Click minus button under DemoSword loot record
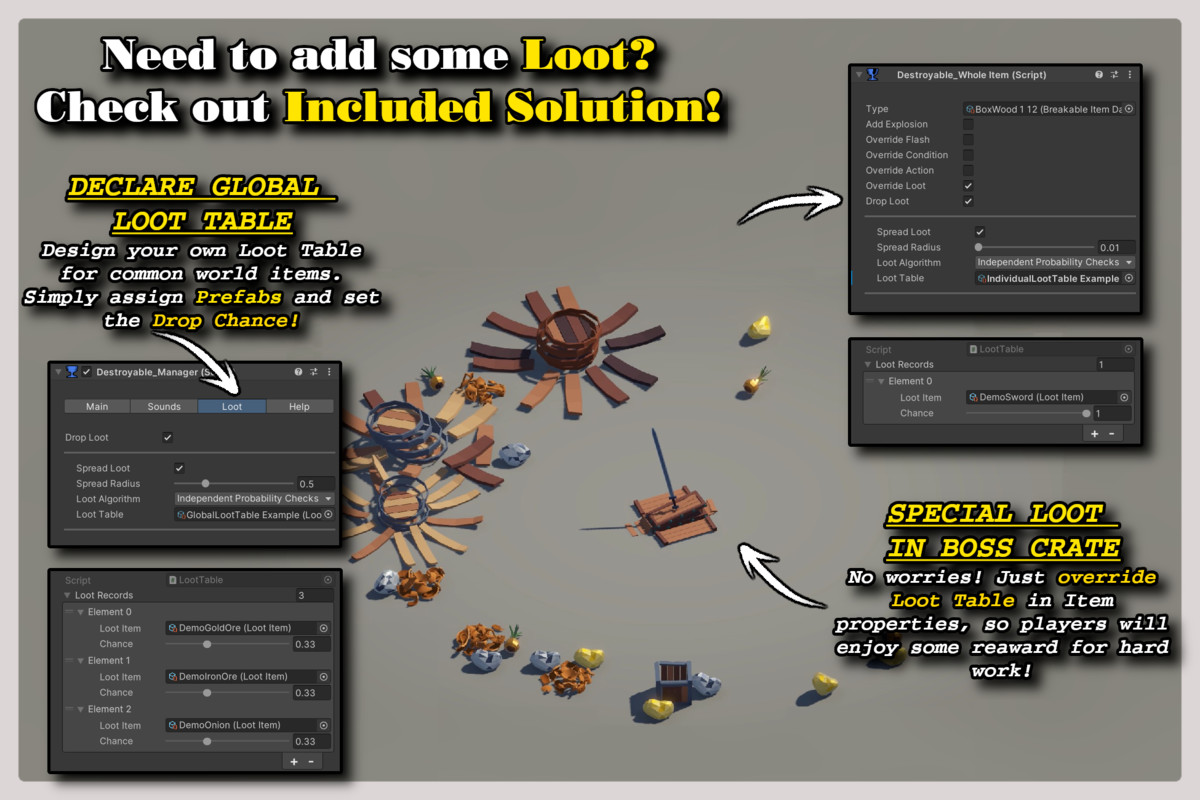This screenshot has width=1200, height=800. pyautogui.click(x=1111, y=433)
